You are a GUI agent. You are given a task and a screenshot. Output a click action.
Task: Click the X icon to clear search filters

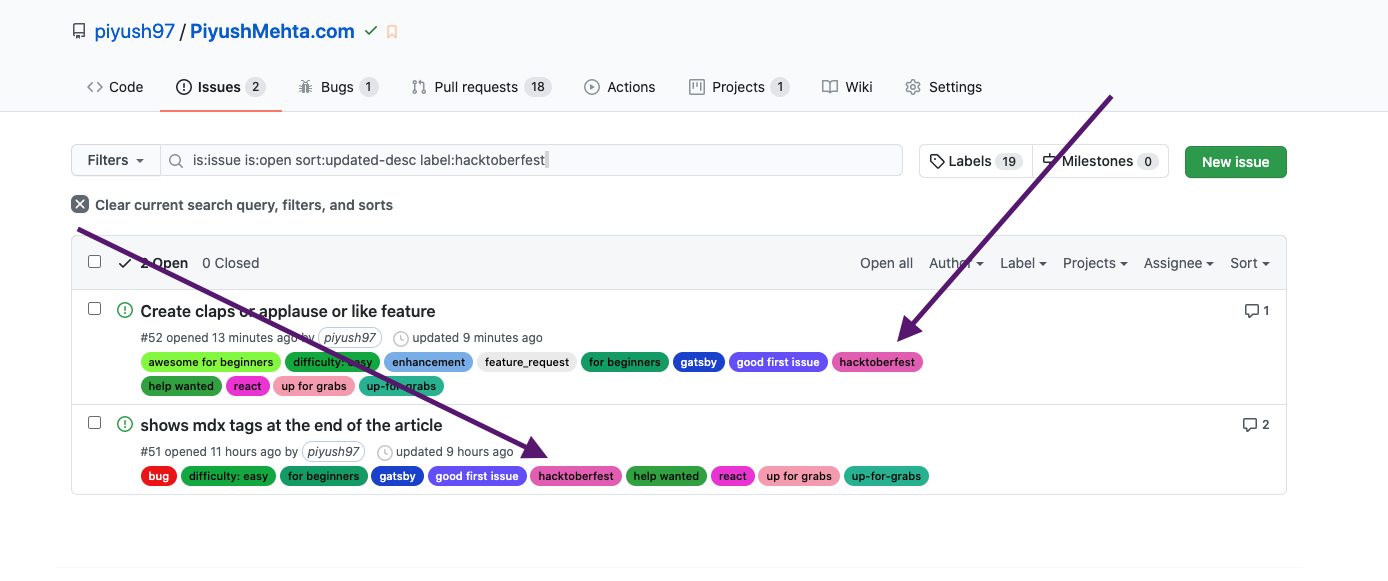(x=80, y=204)
